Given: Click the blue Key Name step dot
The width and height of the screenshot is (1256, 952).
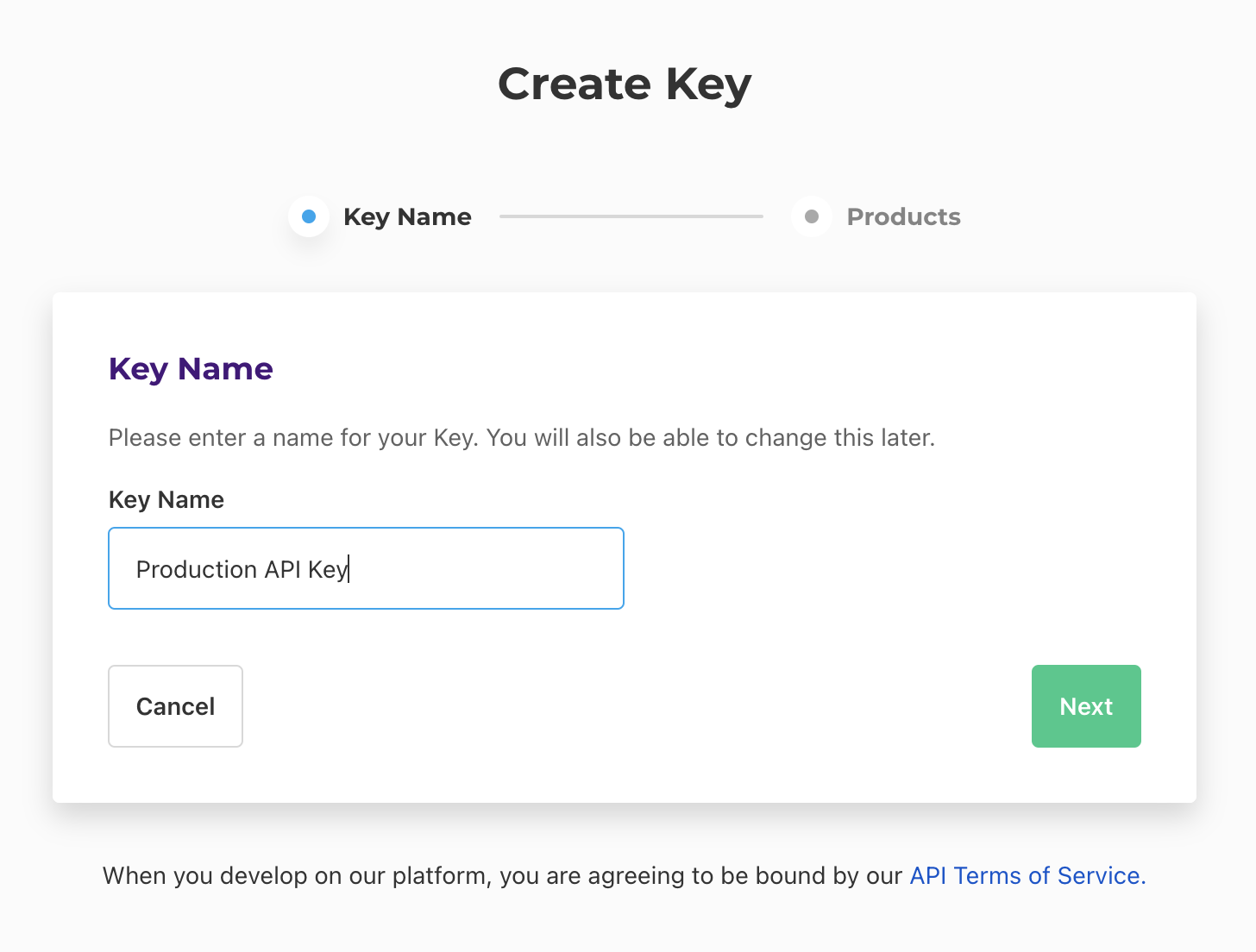Looking at the screenshot, I should tap(309, 216).
